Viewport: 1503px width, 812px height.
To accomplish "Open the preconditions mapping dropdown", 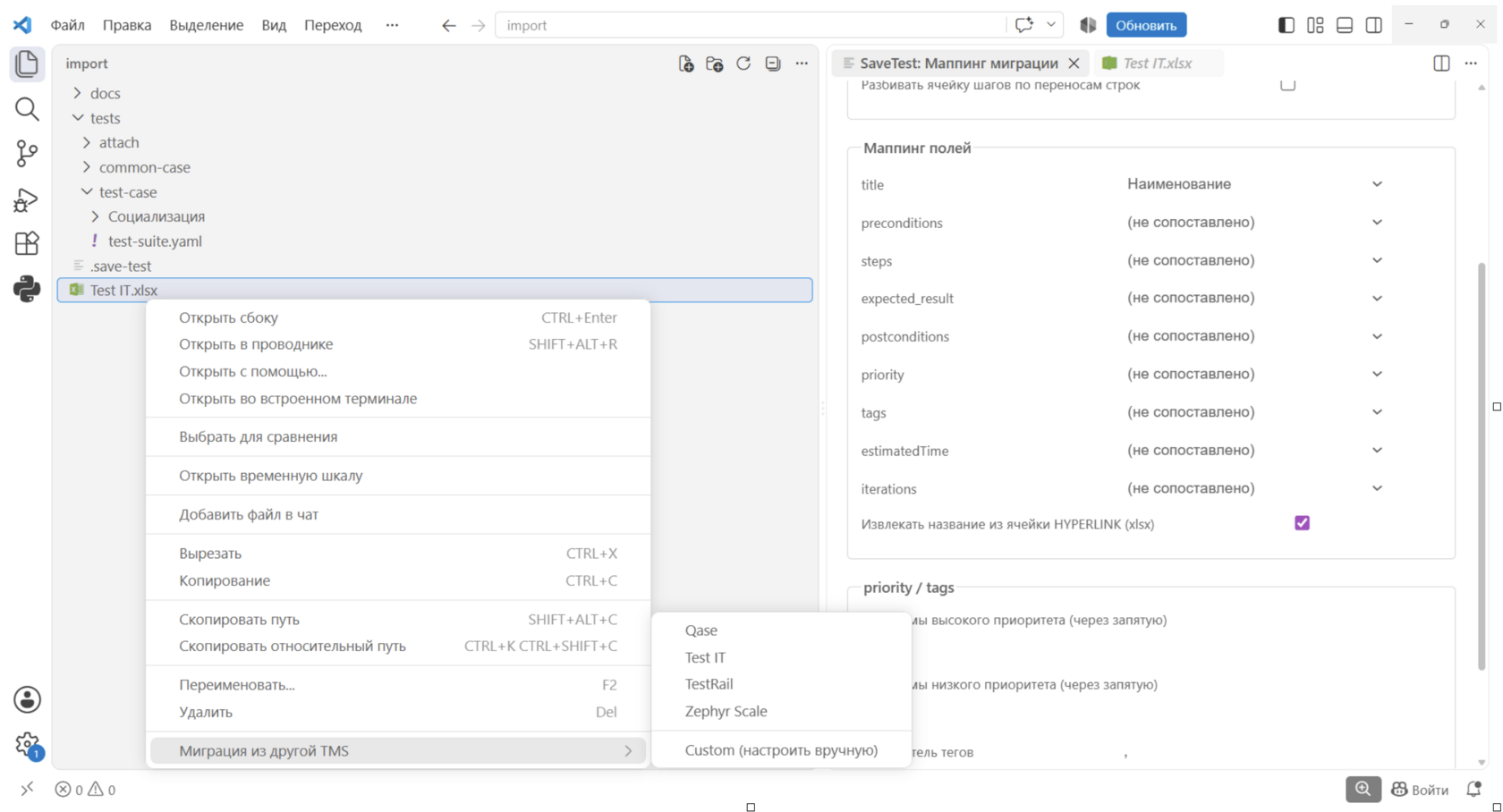I will (1254, 222).
